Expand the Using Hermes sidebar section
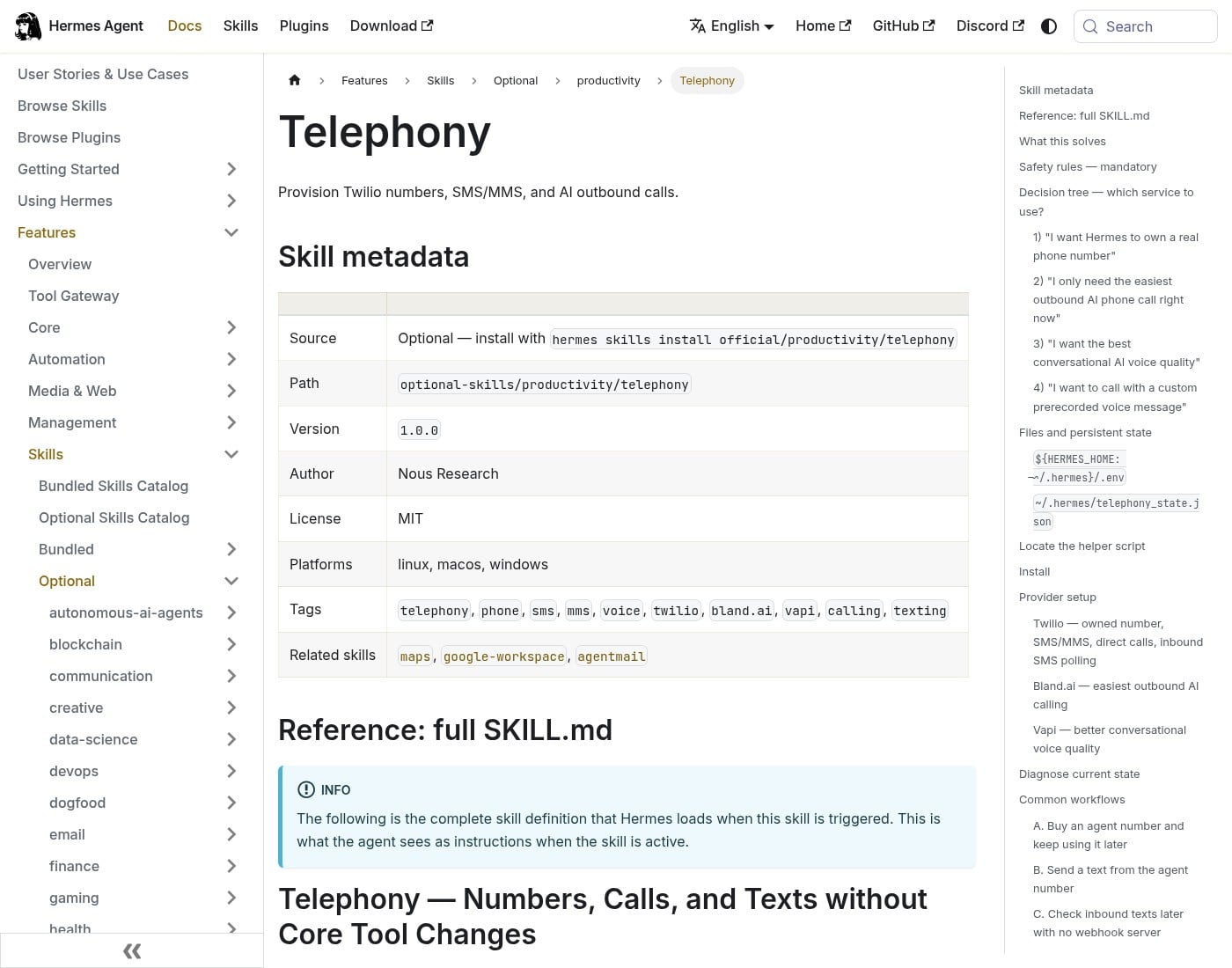 click(x=231, y=201)
